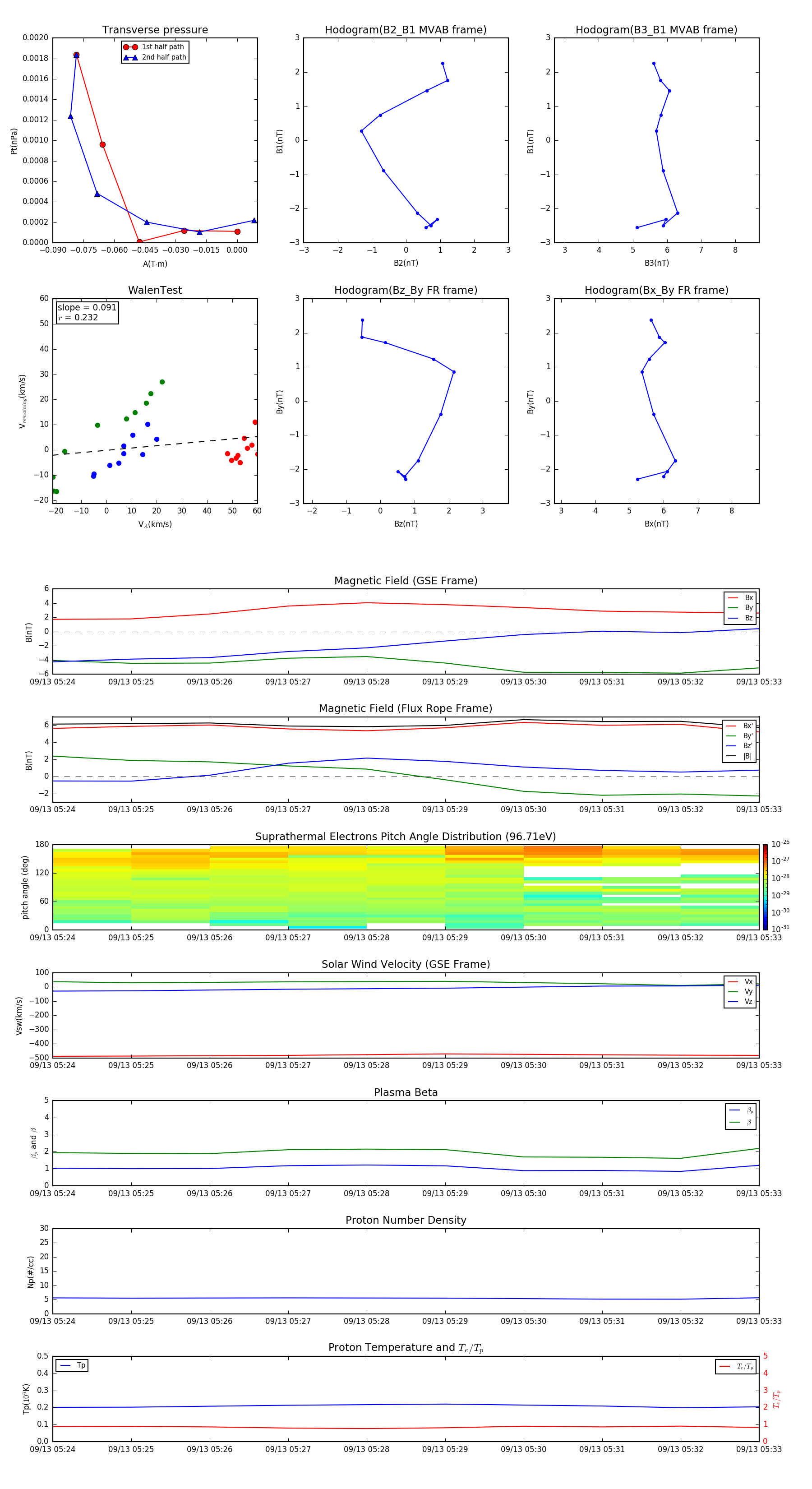Click 'A(T·m)' axis label
This screenshot has width=812, height=1489.
(155, 264)
